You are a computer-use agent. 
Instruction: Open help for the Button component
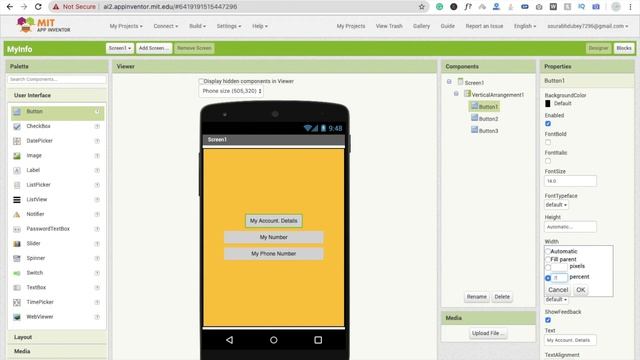click(x=97, y=111)
